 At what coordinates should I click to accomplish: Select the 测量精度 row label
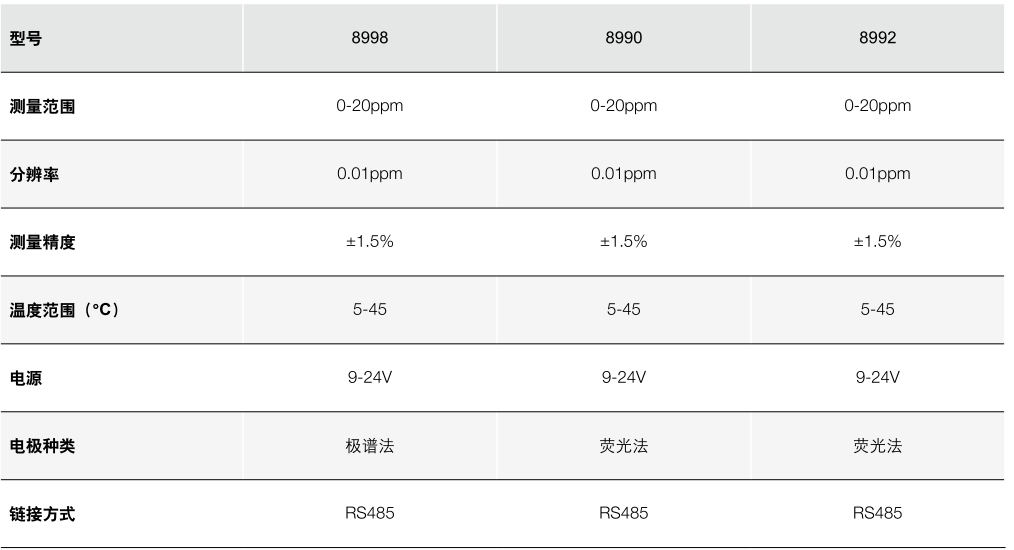[42, 242]
